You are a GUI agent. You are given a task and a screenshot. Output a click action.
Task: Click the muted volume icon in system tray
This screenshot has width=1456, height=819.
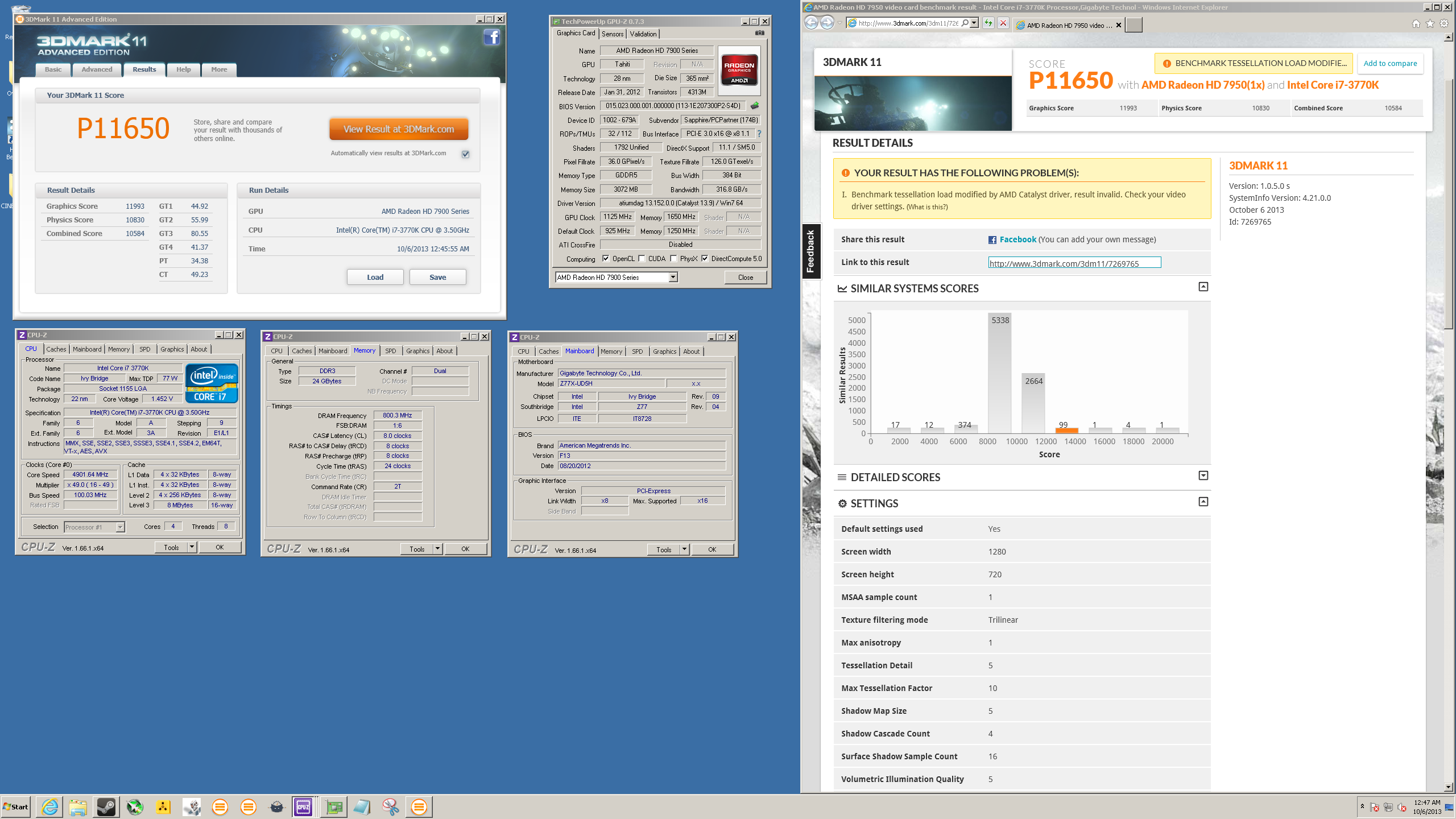coord(1402,807)
